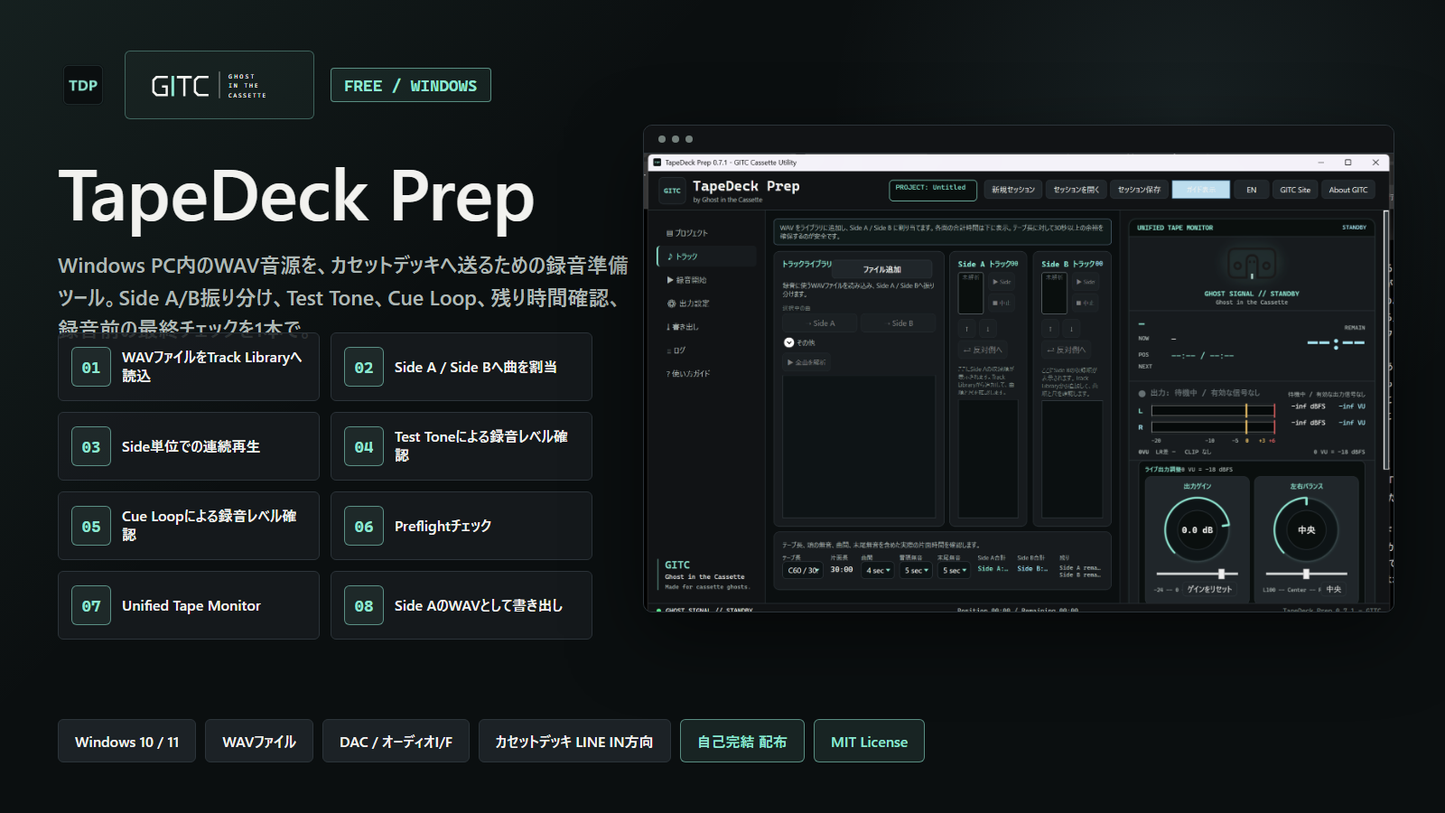Open the 書き出し export section
Viewport: 1445px width, 813px height.
tap(706, 327)
